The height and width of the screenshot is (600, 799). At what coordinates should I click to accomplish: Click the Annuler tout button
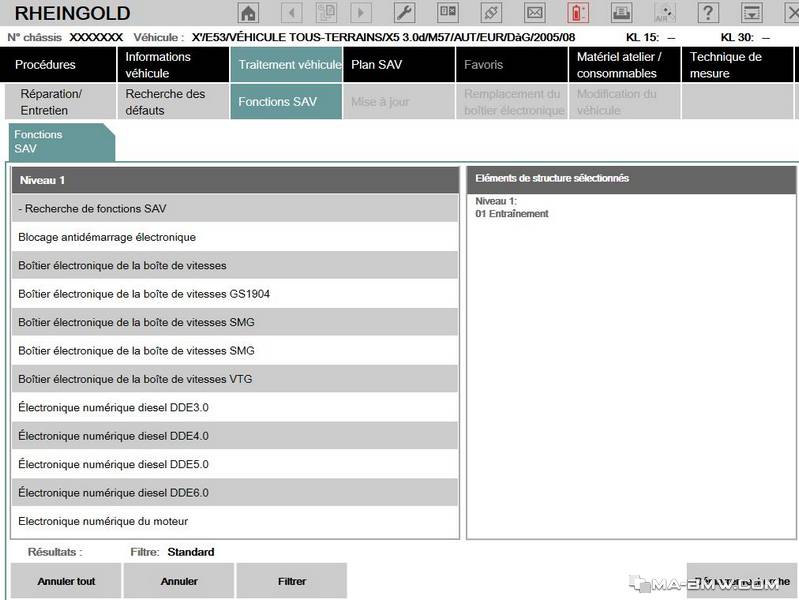(x=66, y=581)
